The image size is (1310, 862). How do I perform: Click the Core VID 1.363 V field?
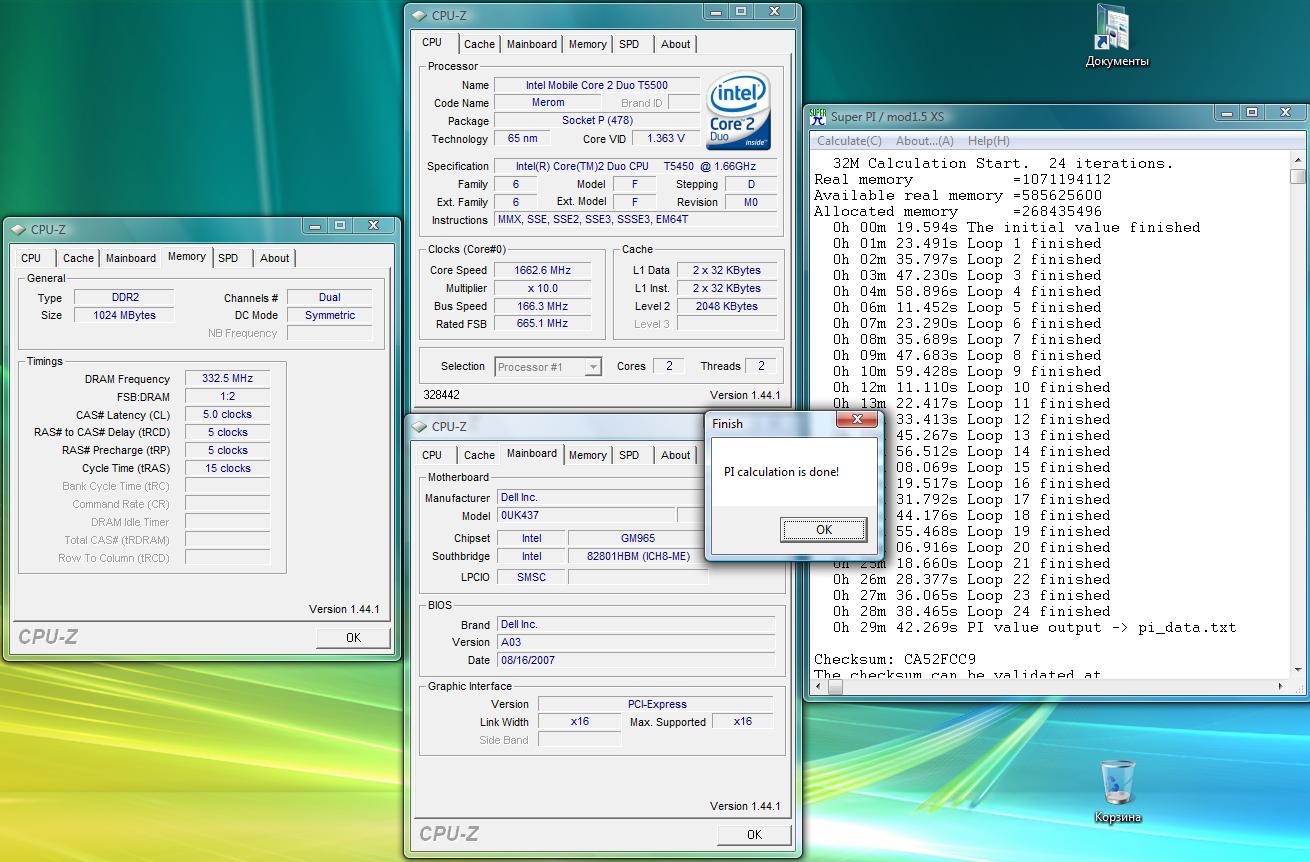click(x=667, y=139)
